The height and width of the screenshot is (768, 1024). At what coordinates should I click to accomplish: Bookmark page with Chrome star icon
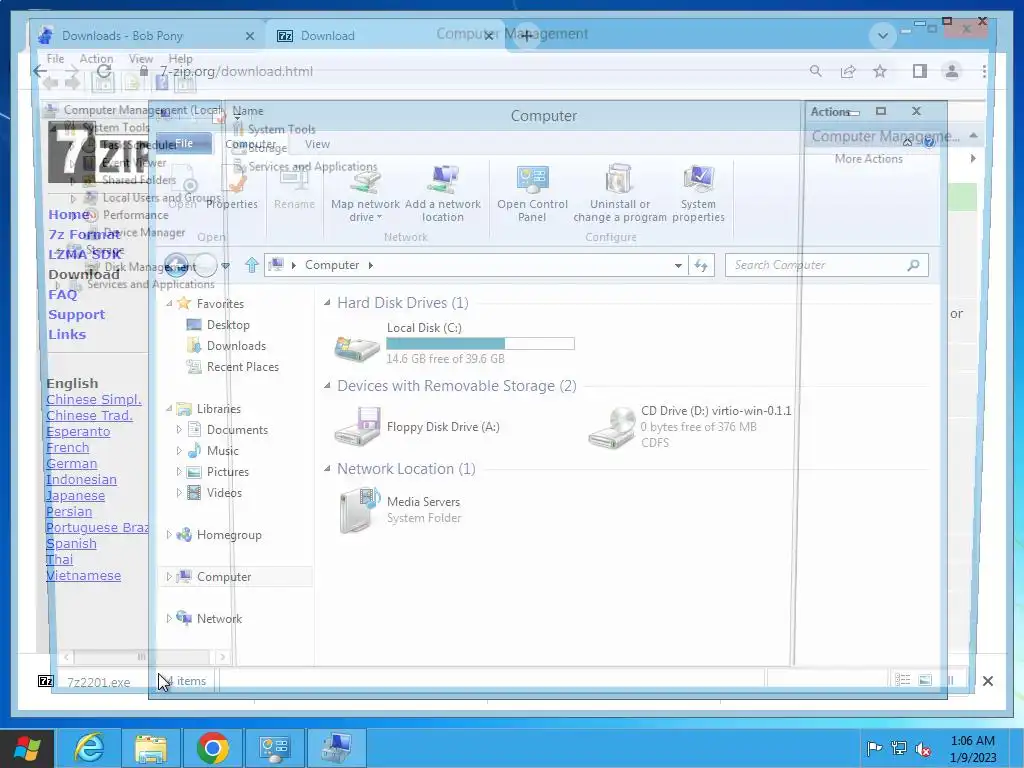coord(880,71)
